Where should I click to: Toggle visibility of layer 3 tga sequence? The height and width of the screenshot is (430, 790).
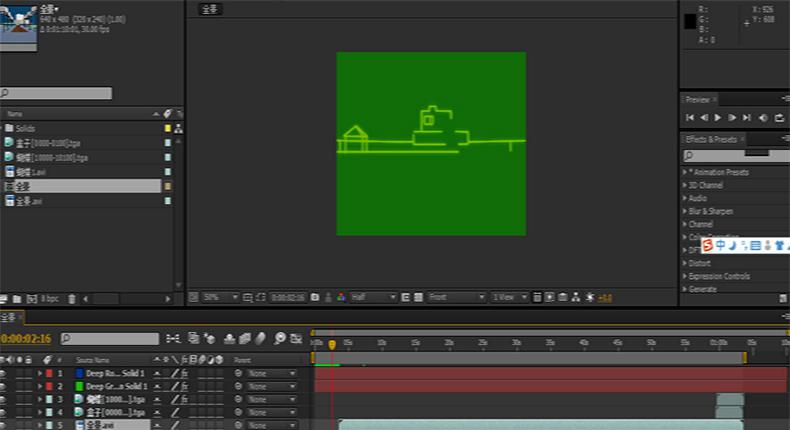tap(4, 399)
